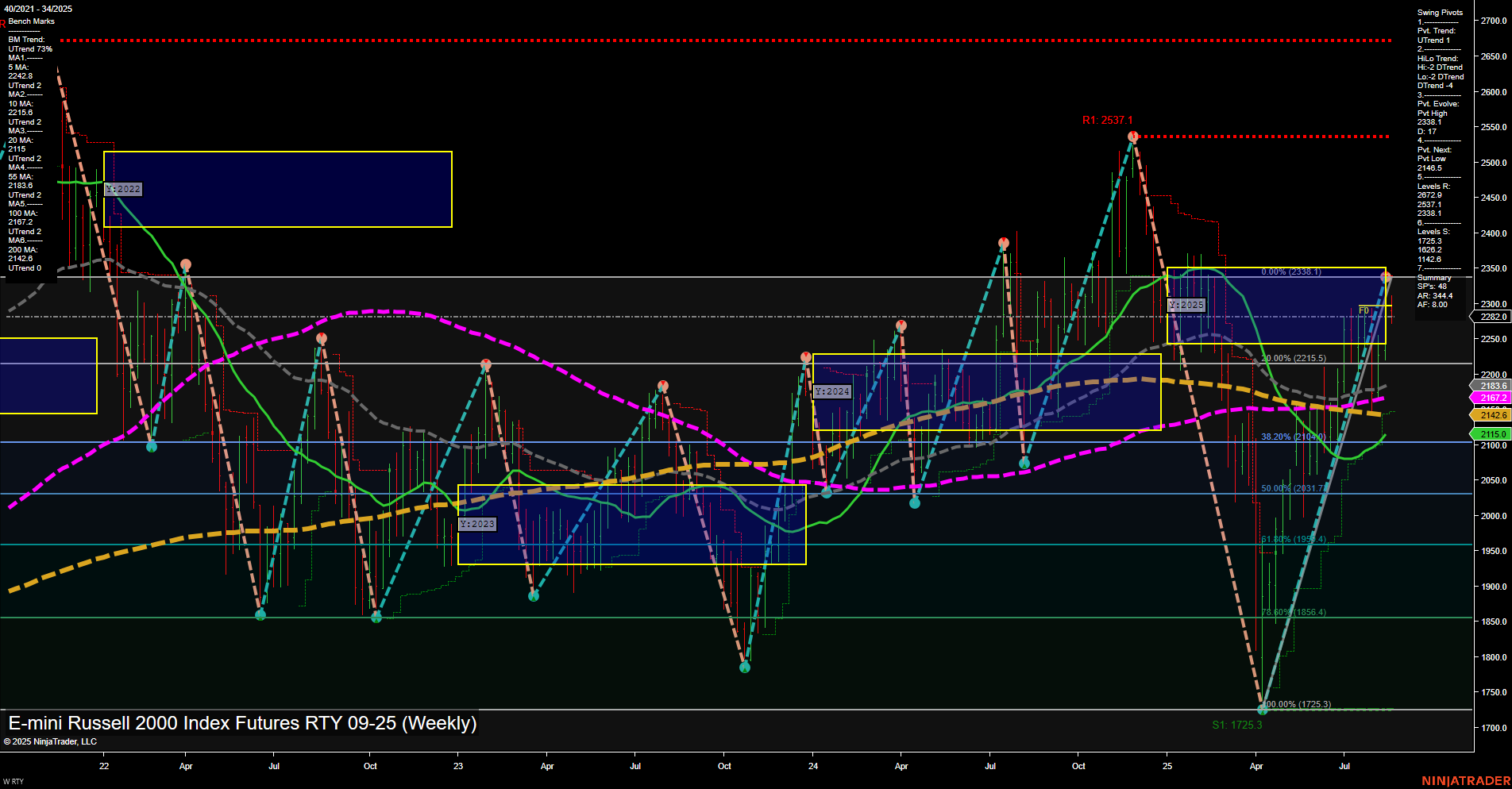Image resolution: width=1512 pixels, height=789 pixels.
Task: Switch to the W RTY chart tab
Action: [13, 780]
